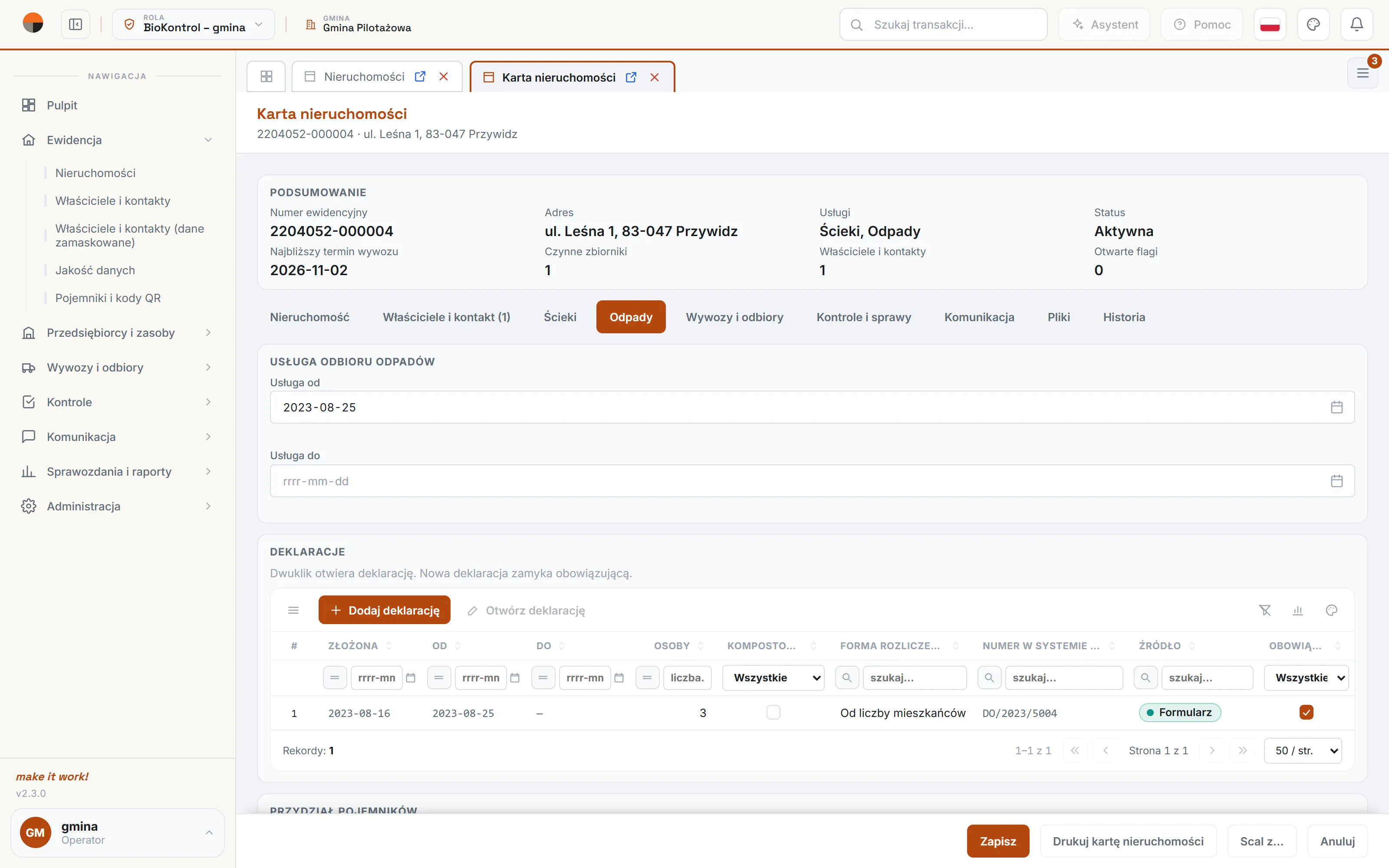Toggle Obowiązująca checkbox in row 1
Screen dimensions: 1389x868
point(1307,713)
